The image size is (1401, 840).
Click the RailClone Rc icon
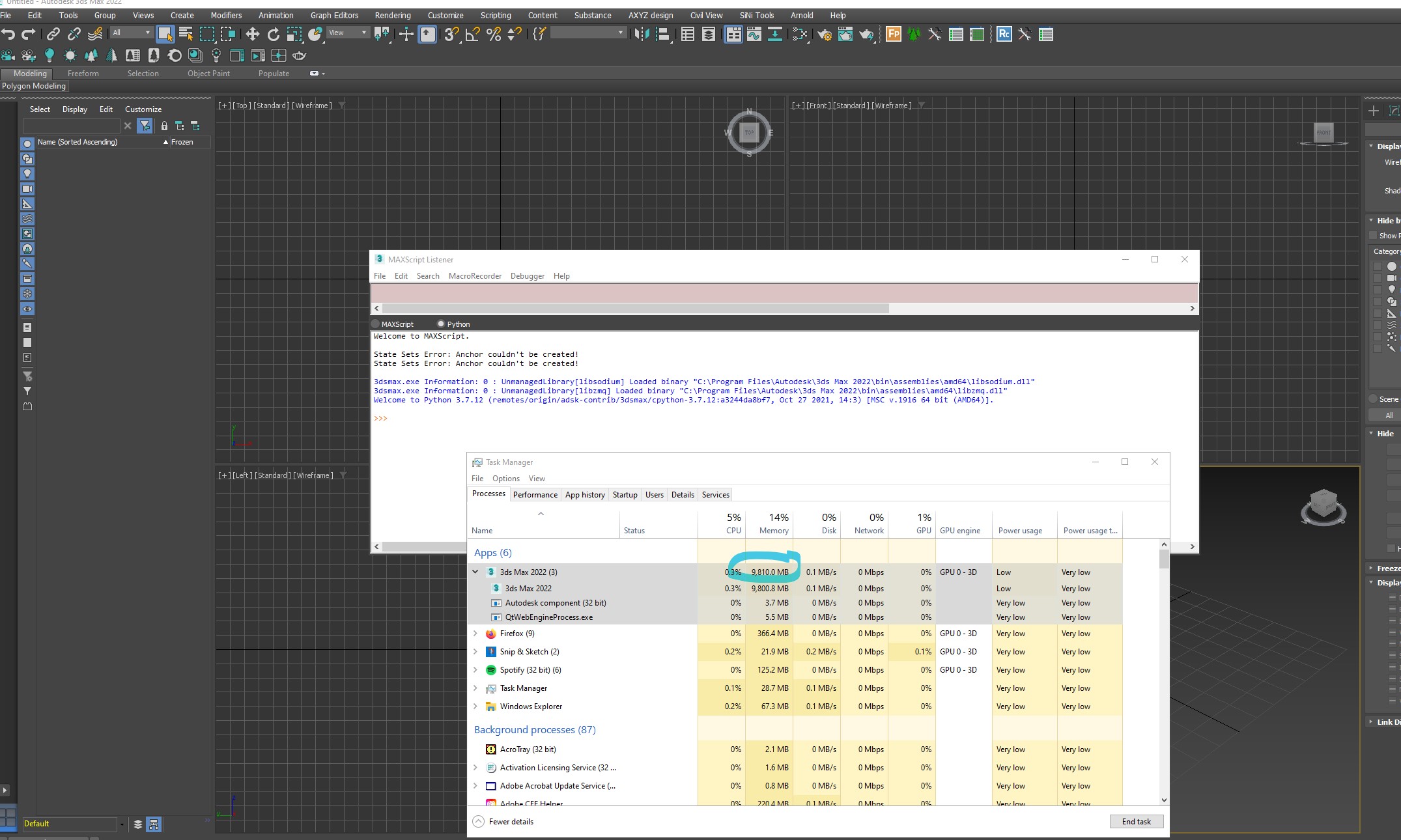[1002, 35]
